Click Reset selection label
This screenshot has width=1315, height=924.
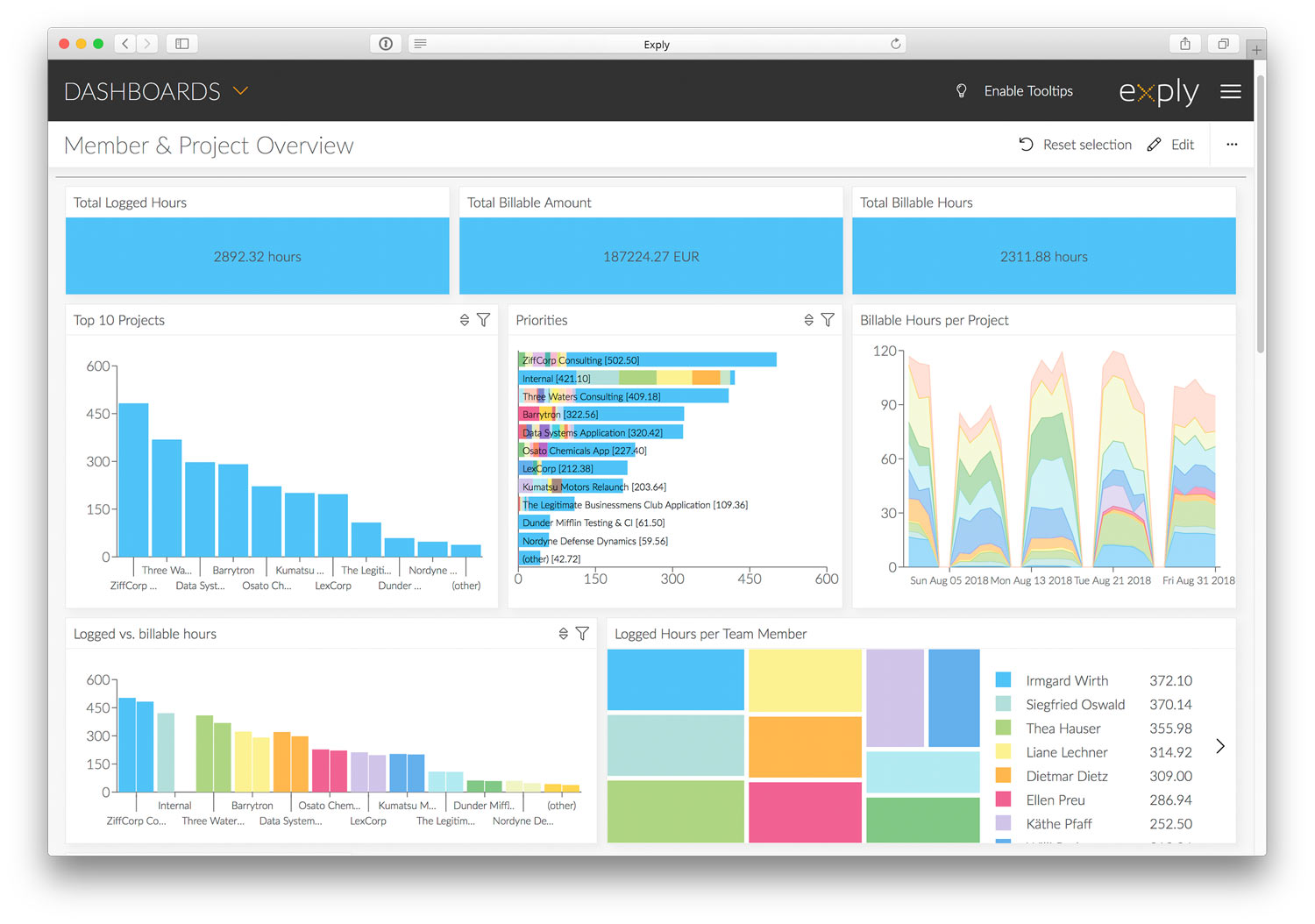click(1087, 145)
